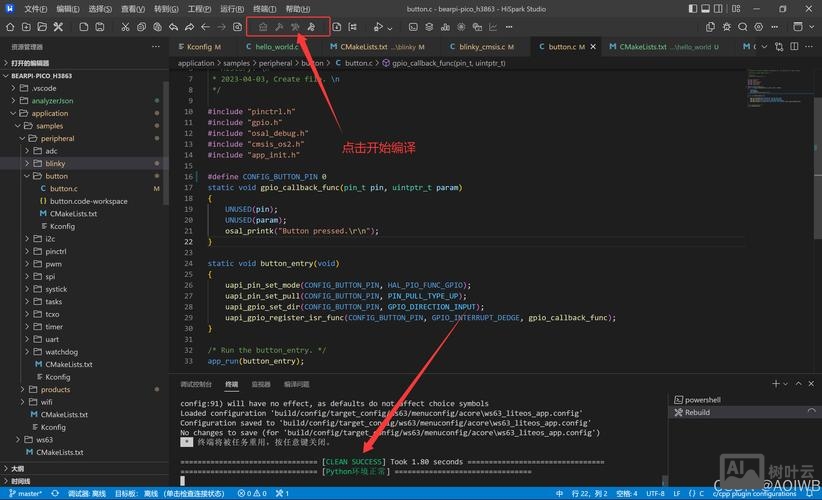Select the Rebuild terminal entry

tap(696, 412)
